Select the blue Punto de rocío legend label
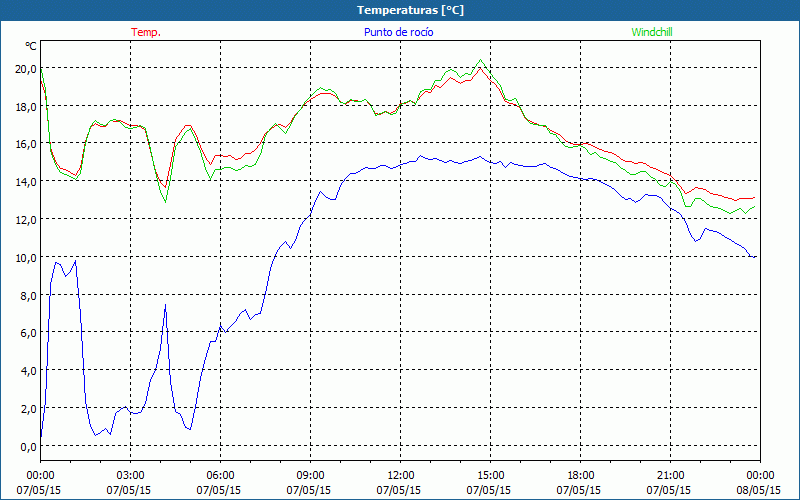 [398, 32]
